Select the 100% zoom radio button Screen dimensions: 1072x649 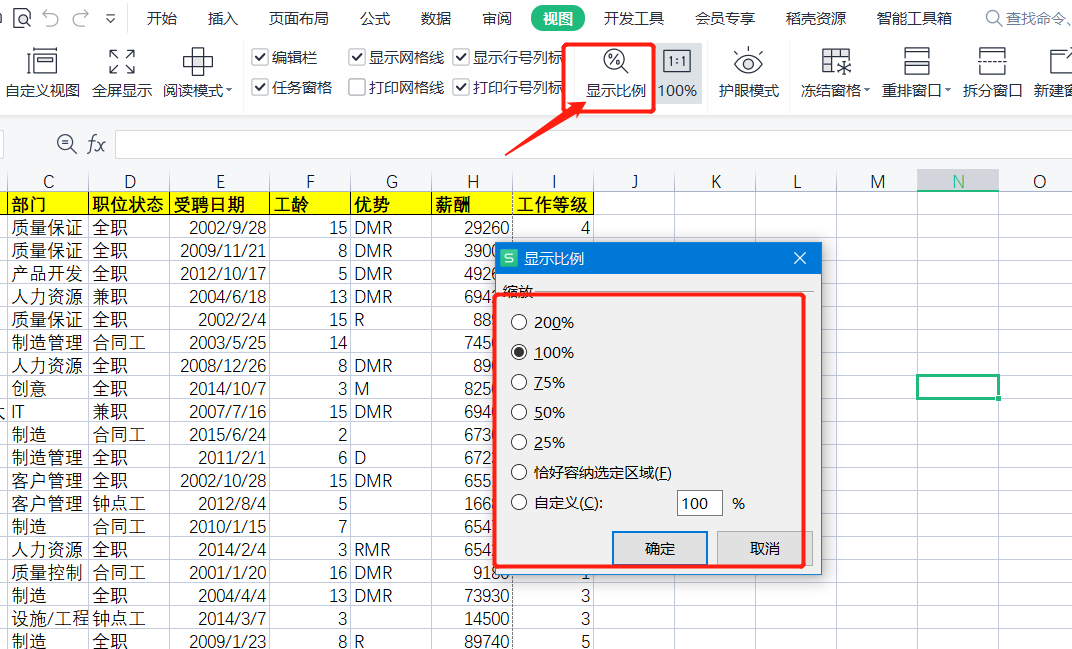tap(519, 352)
